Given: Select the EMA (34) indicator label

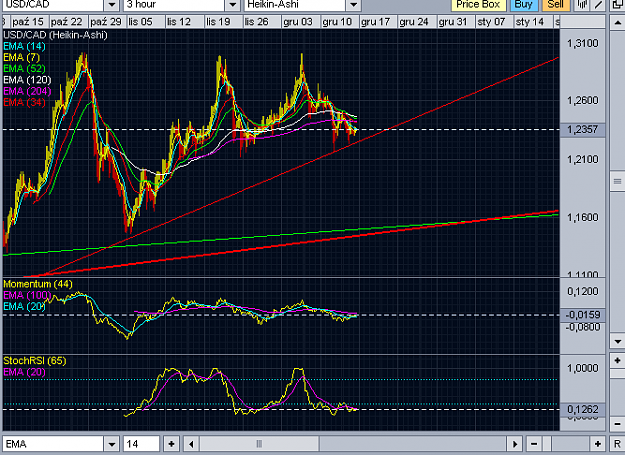Looking at the screenshot, I should point(24,102).
